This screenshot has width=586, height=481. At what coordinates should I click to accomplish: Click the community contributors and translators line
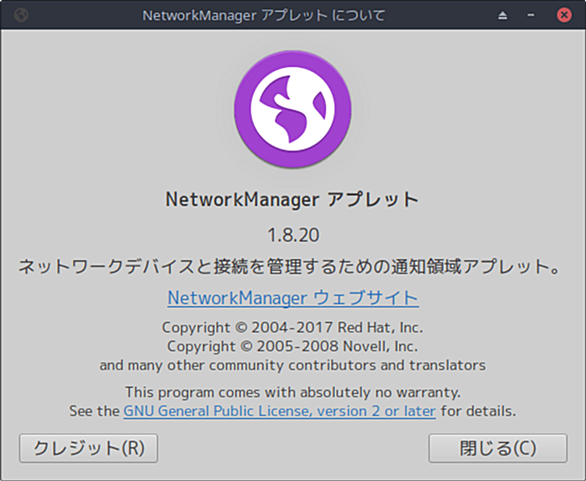[x=293, y=365]
